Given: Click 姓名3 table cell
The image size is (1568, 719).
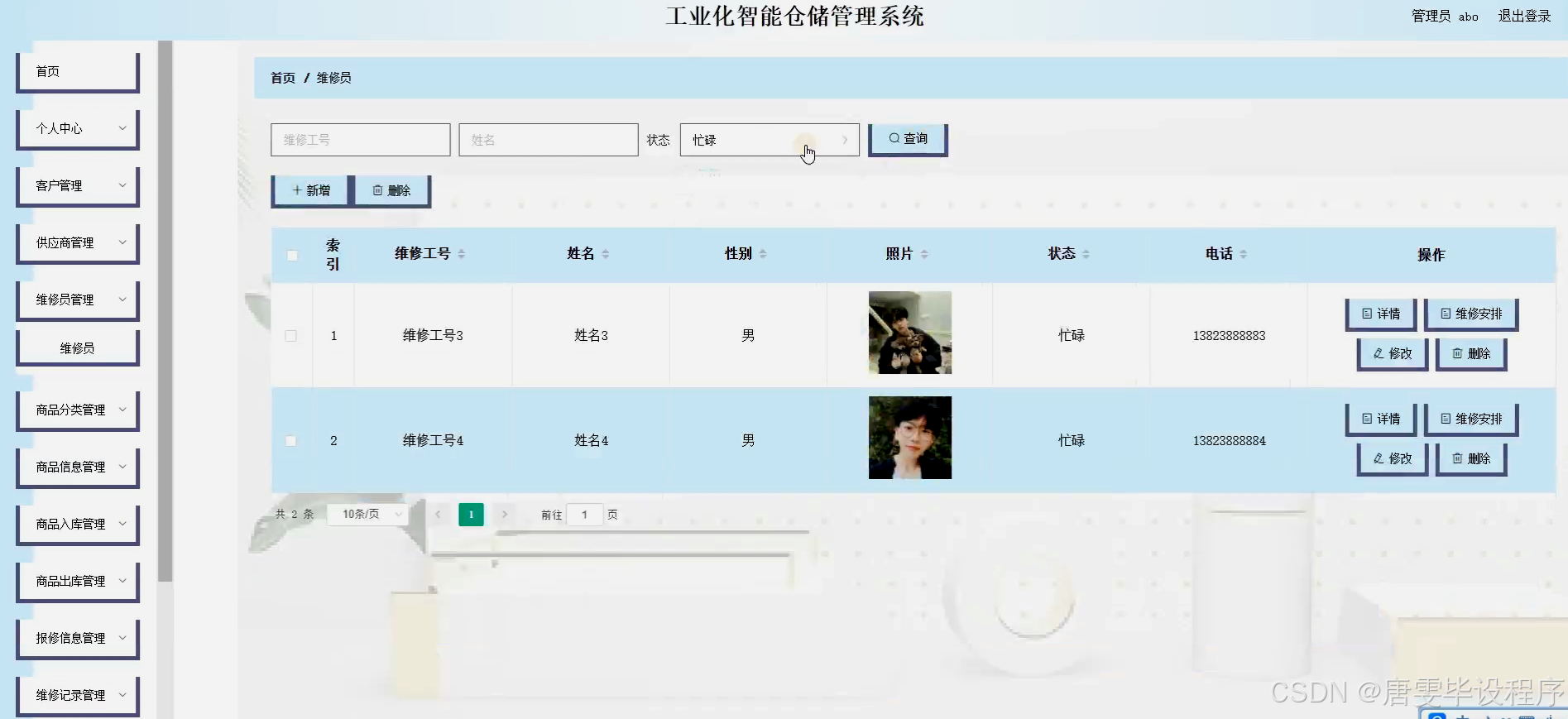Looking at the screenshot, I should 591,336.
